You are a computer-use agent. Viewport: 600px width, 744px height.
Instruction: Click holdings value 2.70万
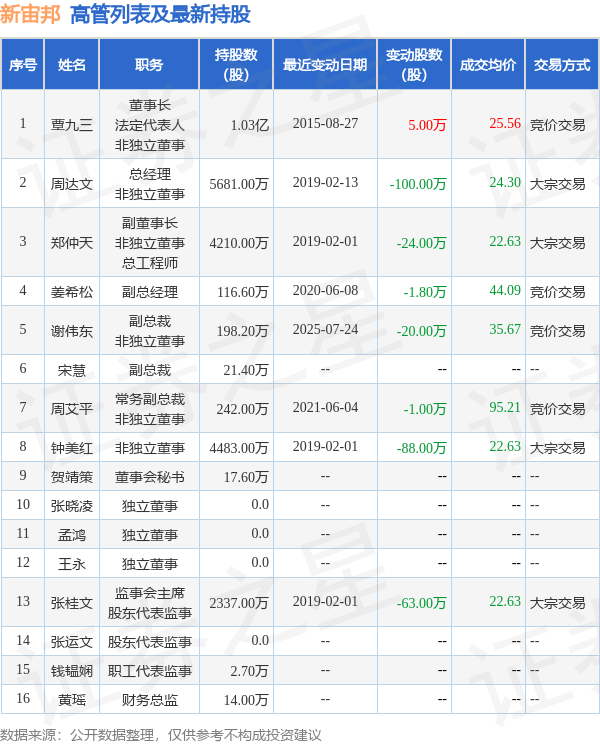[x=249, y=670]
